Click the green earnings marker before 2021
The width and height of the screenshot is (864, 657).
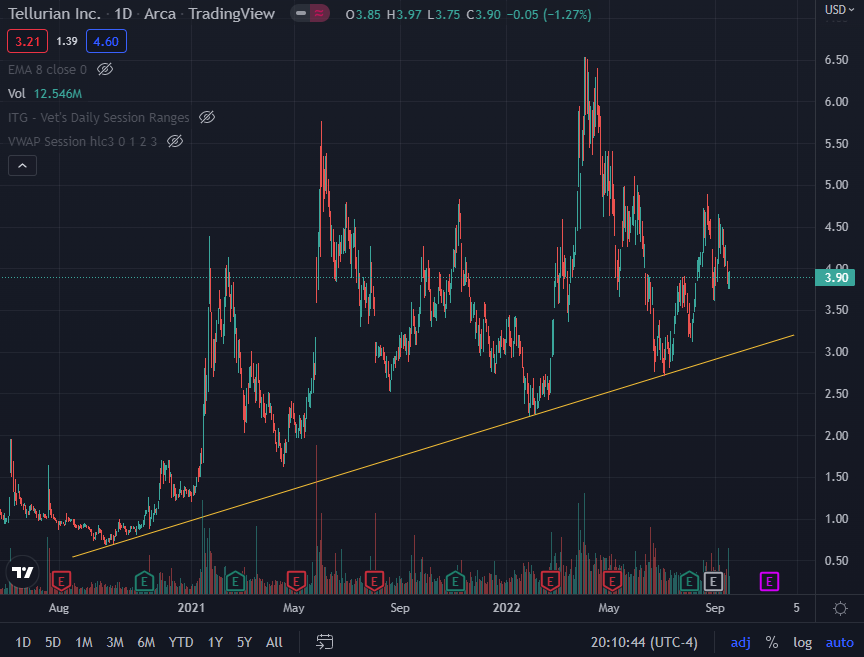(x=144, y=581)
